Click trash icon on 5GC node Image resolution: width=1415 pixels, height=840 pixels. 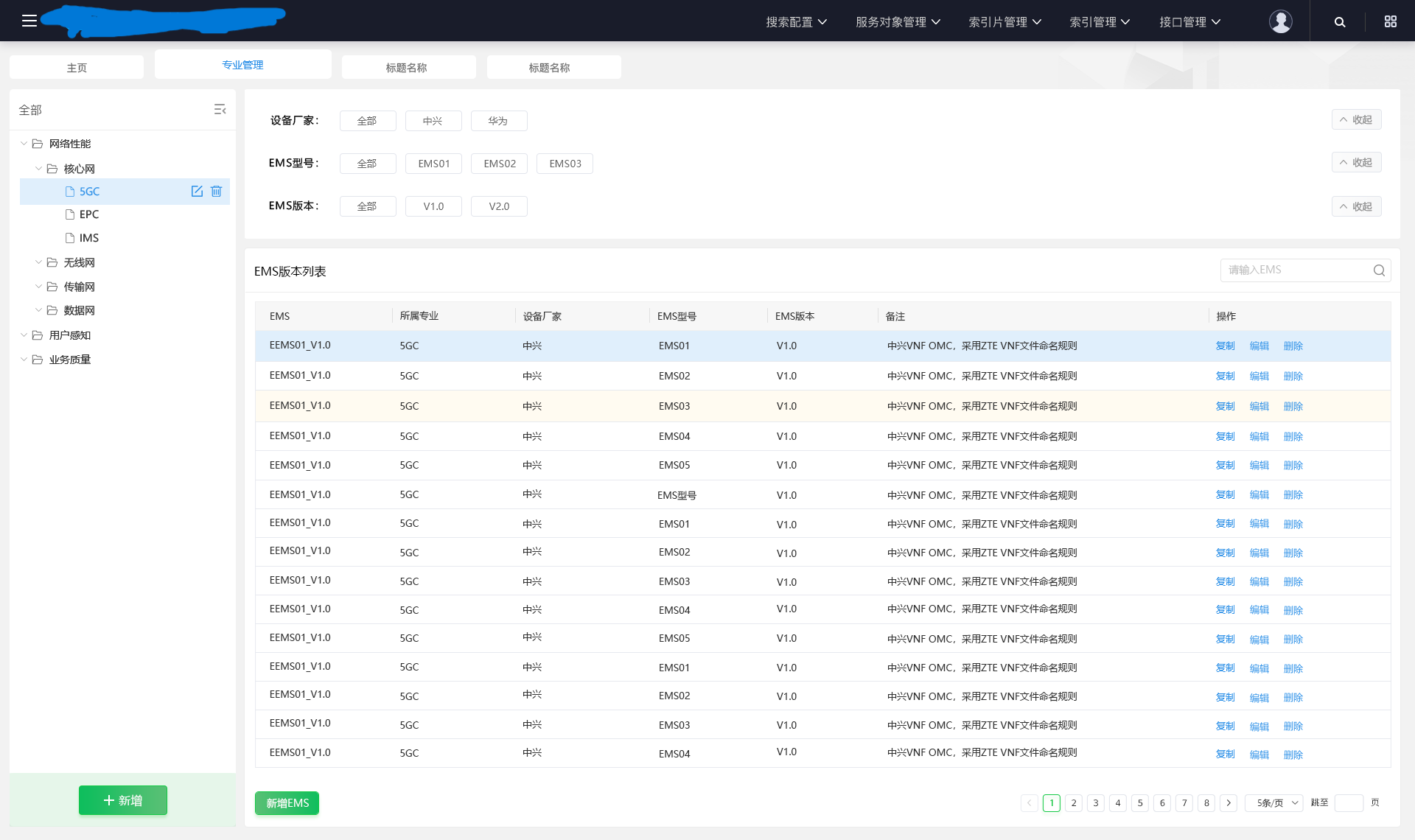[x=217, y=192]
